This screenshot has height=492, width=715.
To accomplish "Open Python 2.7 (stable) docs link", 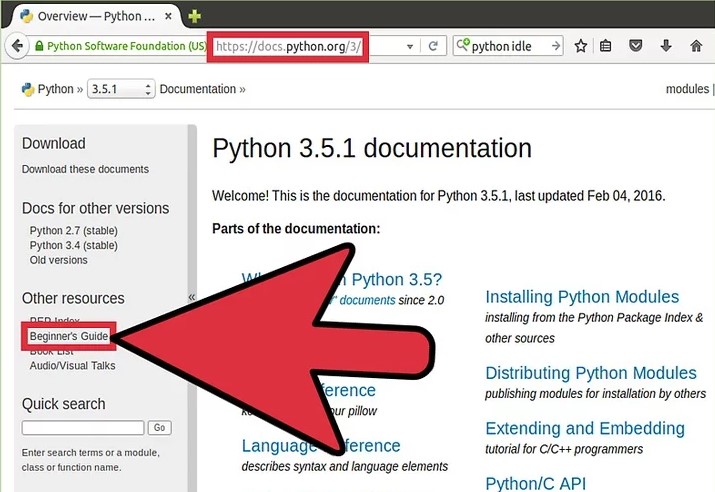I will [x=74, y=231].
